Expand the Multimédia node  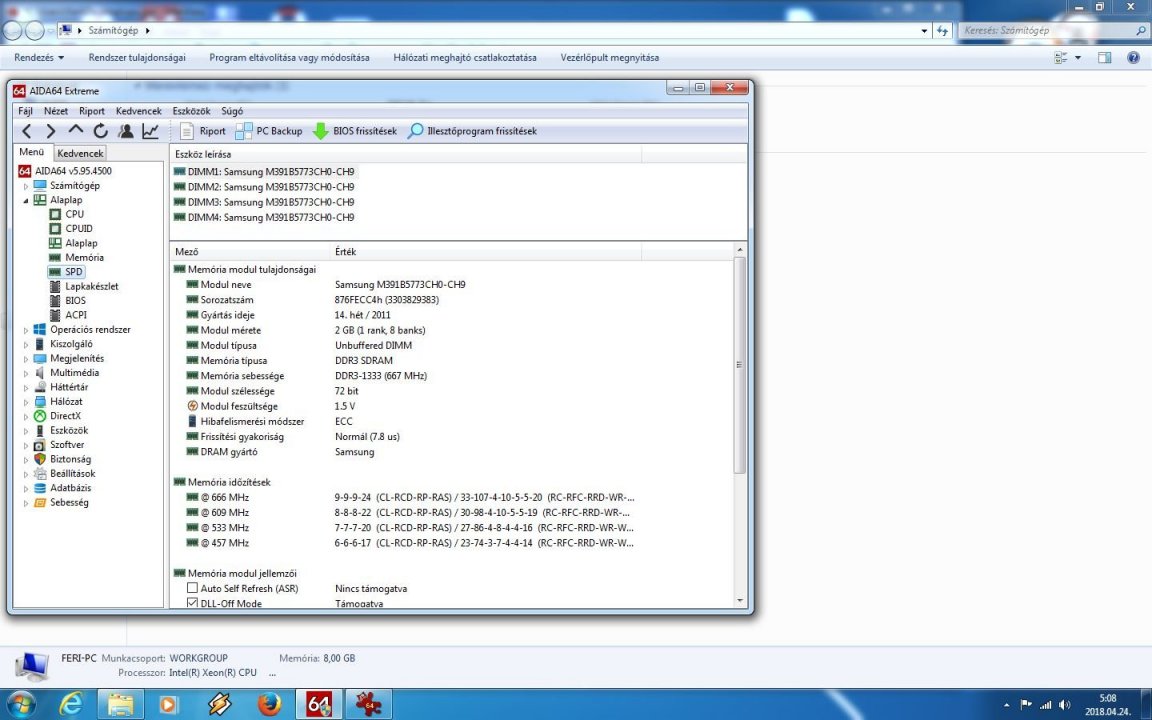tap(26, 372)
